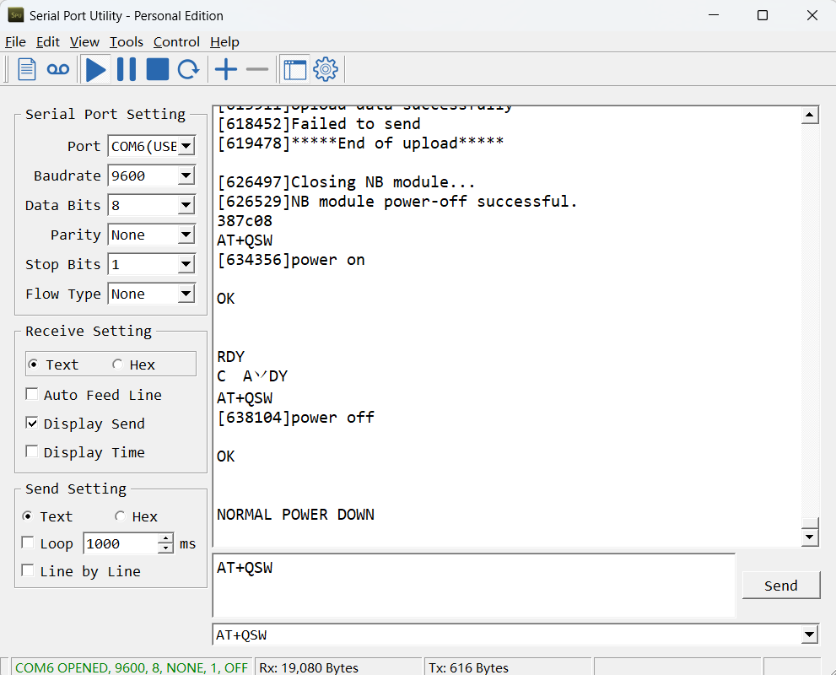Click scrollbar up arrow in receive log
This screenshot has width=836, height=675.
pos(809,115)
